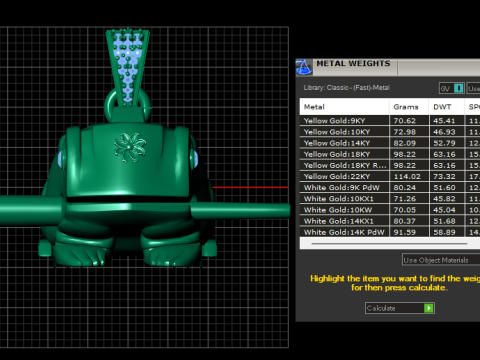
Task: Click the 45.41 DWT value
Action: (x=444, y=121)
